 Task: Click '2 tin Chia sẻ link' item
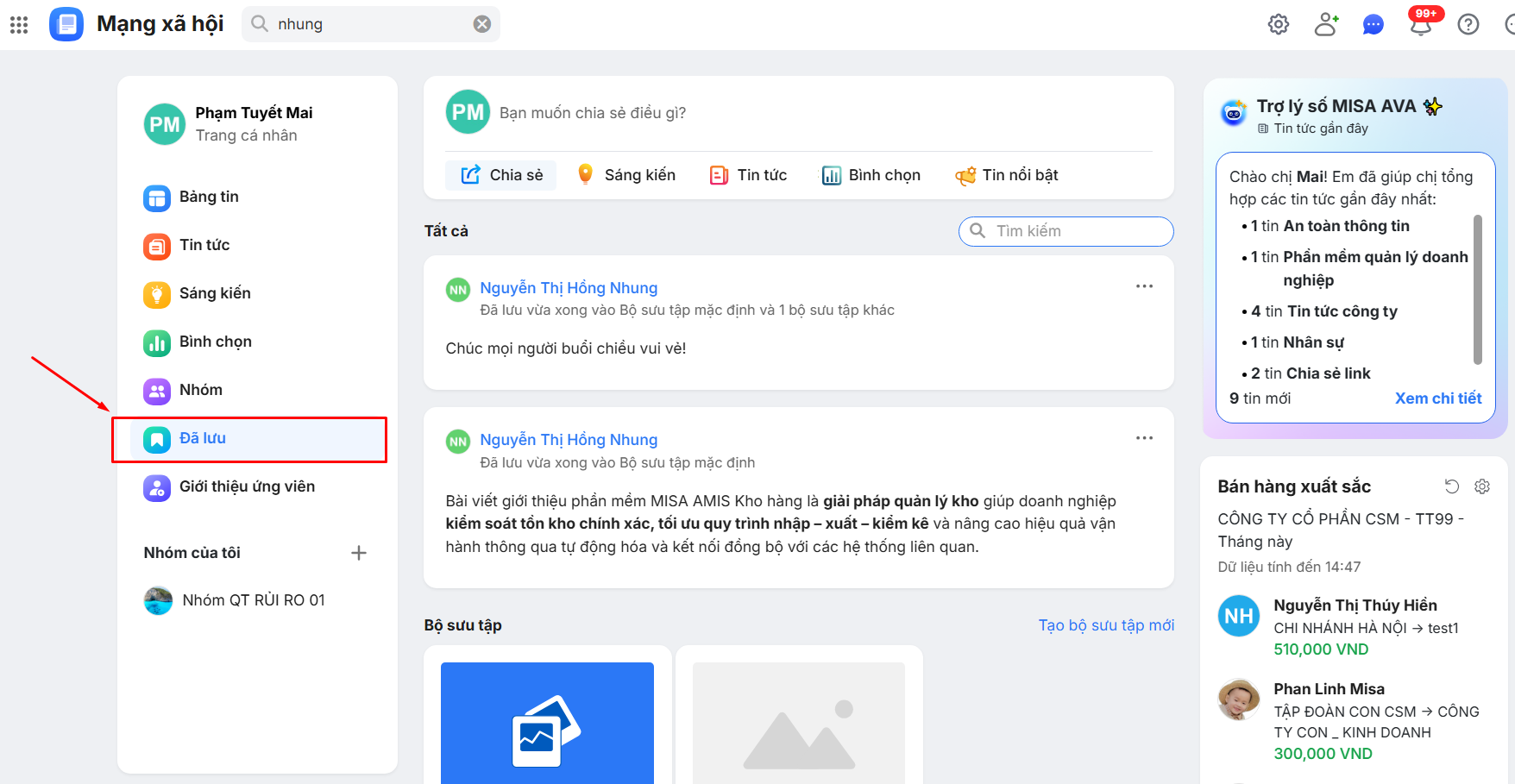tap(1311, 373)
